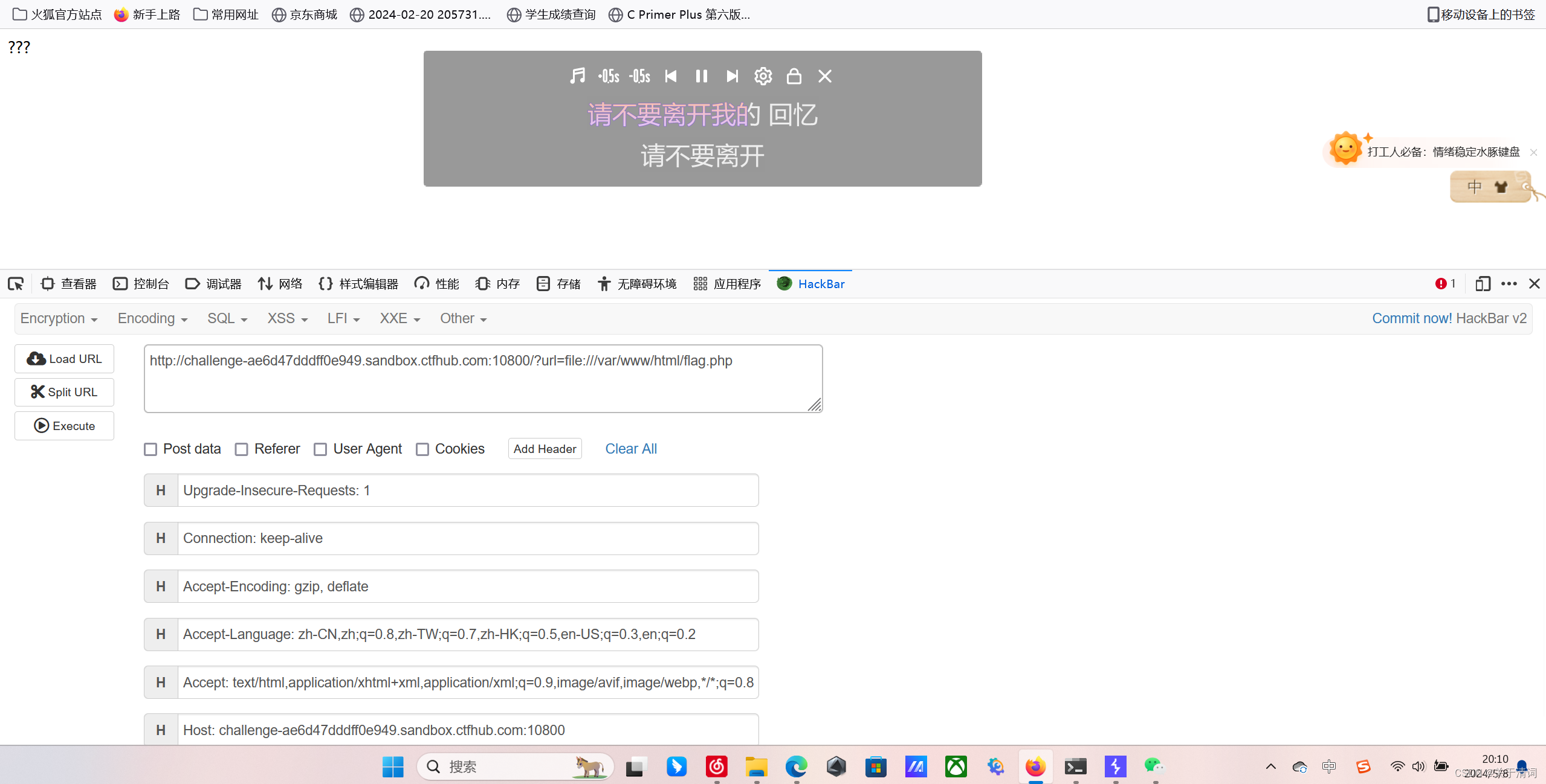This screenshot has height=784, width=1546.
Task: Check the User Agent option
Action: click(320, 449)
